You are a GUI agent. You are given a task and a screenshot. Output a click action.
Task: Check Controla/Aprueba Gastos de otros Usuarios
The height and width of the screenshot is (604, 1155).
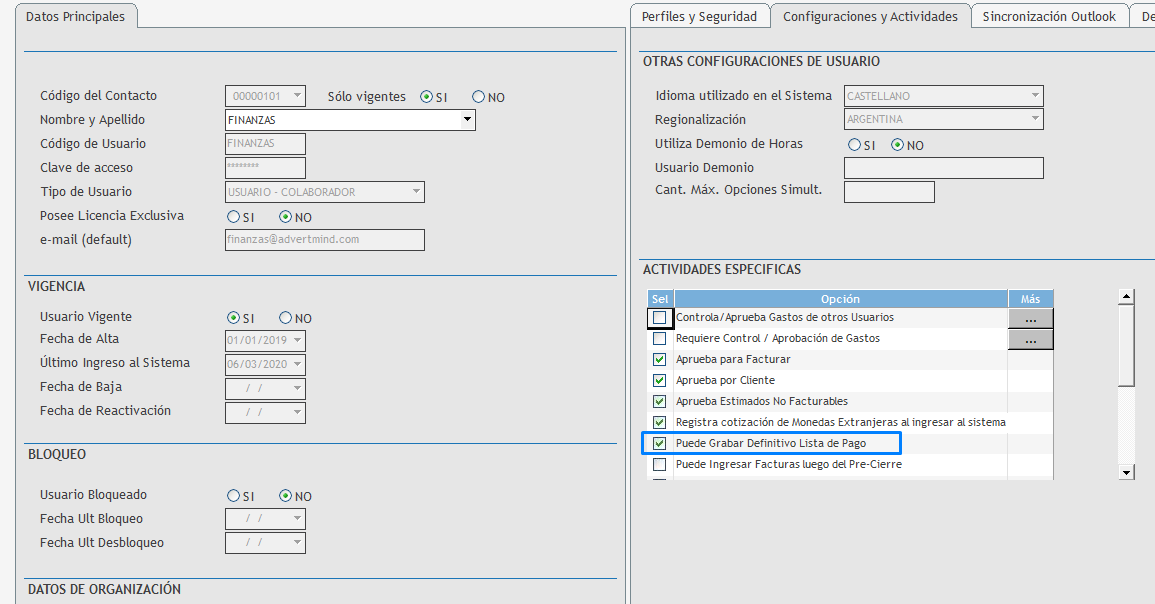coord(659,318)
